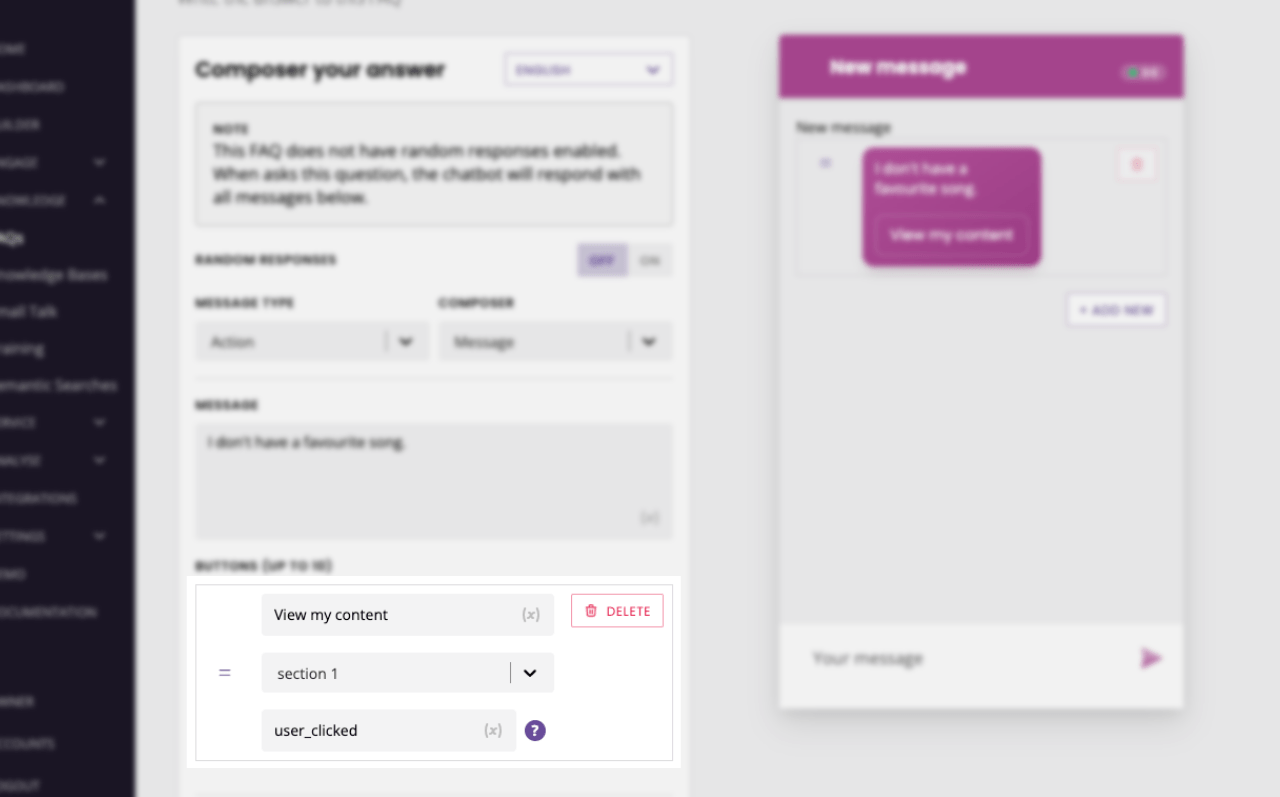Open Semantic Searches in sidebar
Image resolution: width=1280 pixels, height=797 pixels.
tap(58, 385)
